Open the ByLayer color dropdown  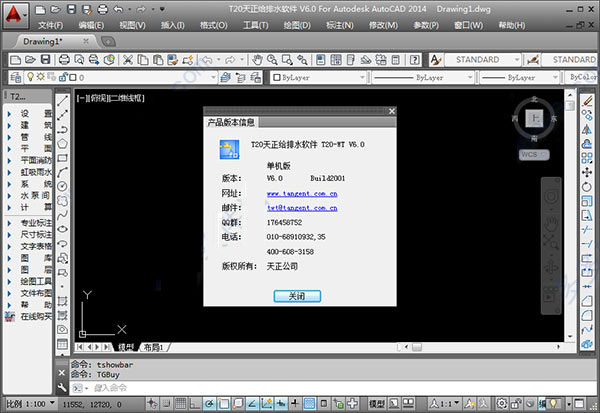click(362, 77)
